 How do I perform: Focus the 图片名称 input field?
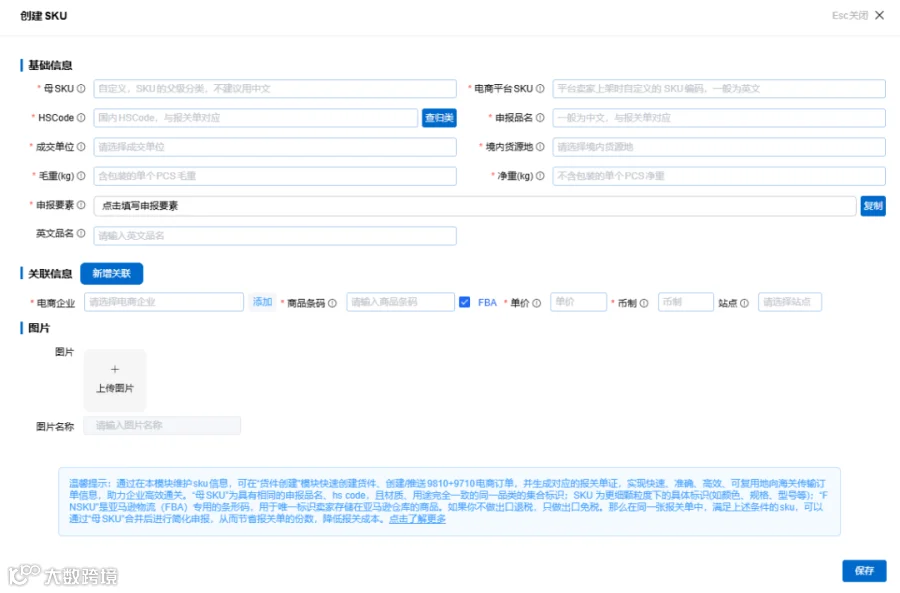point(162,425)
